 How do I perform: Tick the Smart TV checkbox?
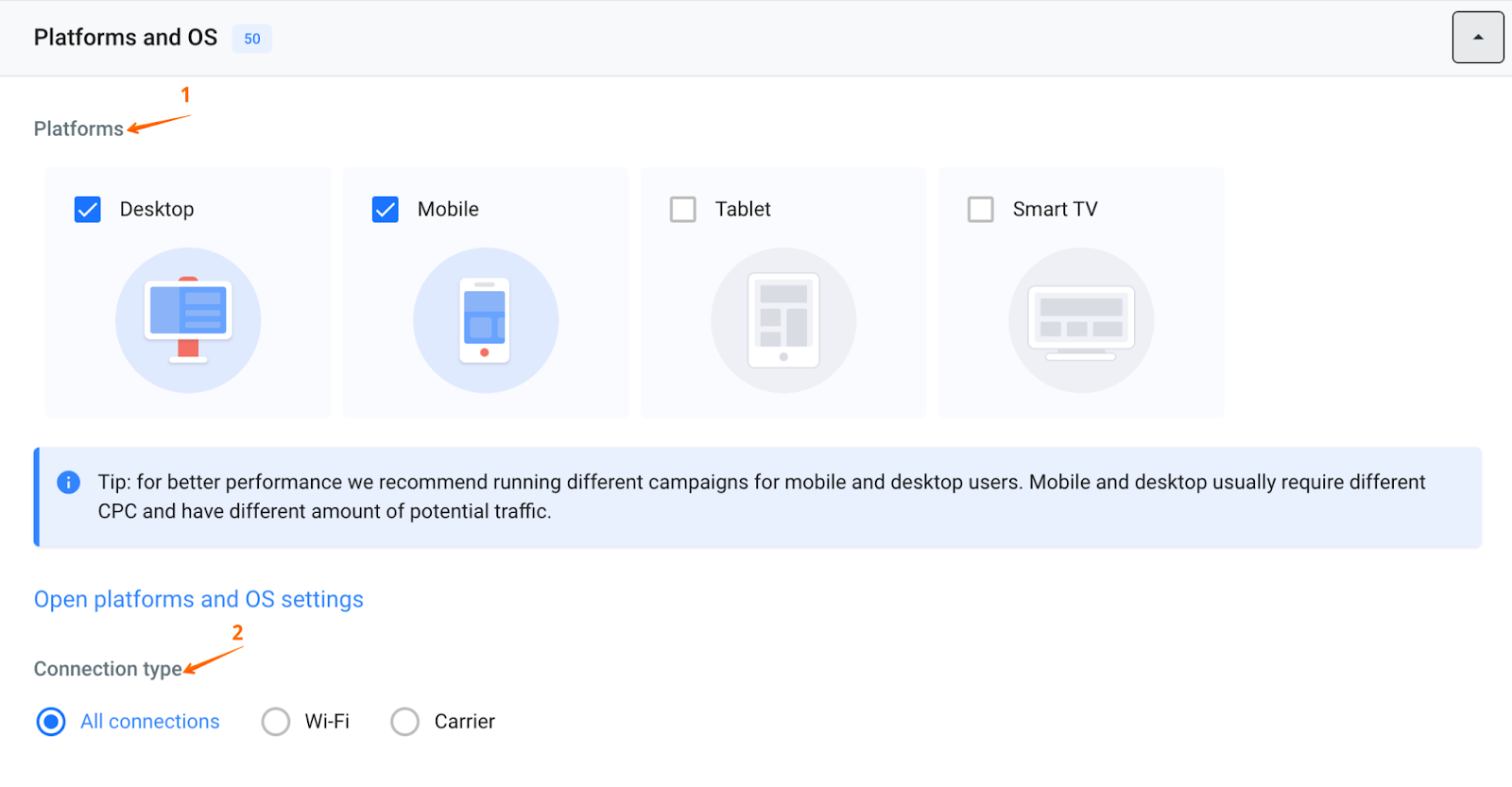click(981, 210)
